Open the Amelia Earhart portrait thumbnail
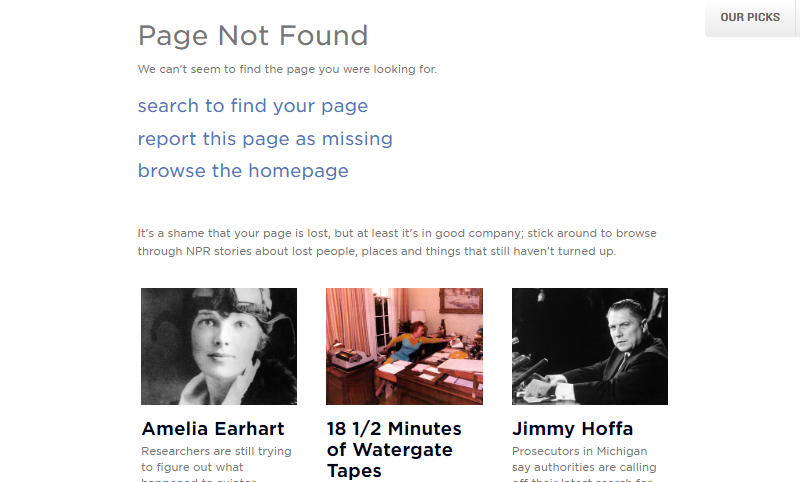This screenshot has height=482, width=800. [219, 346]
